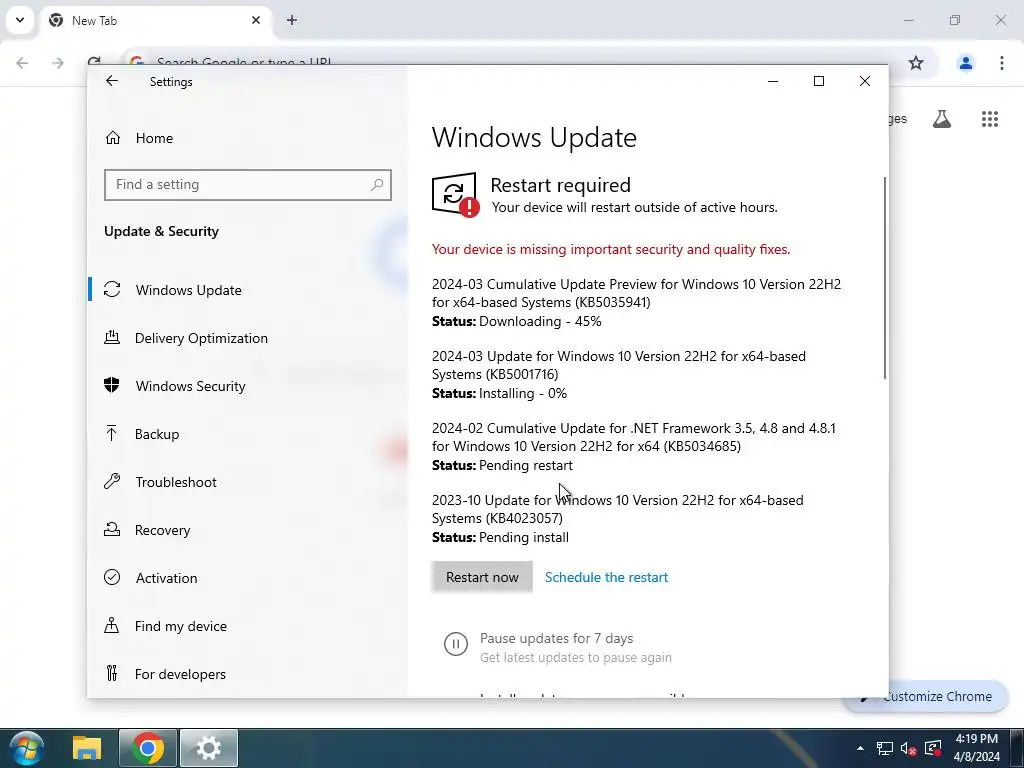The width and height of the screenshot is (1024, 768).
Task: Go back using the Settings back arrow
Action: point(112,81)
